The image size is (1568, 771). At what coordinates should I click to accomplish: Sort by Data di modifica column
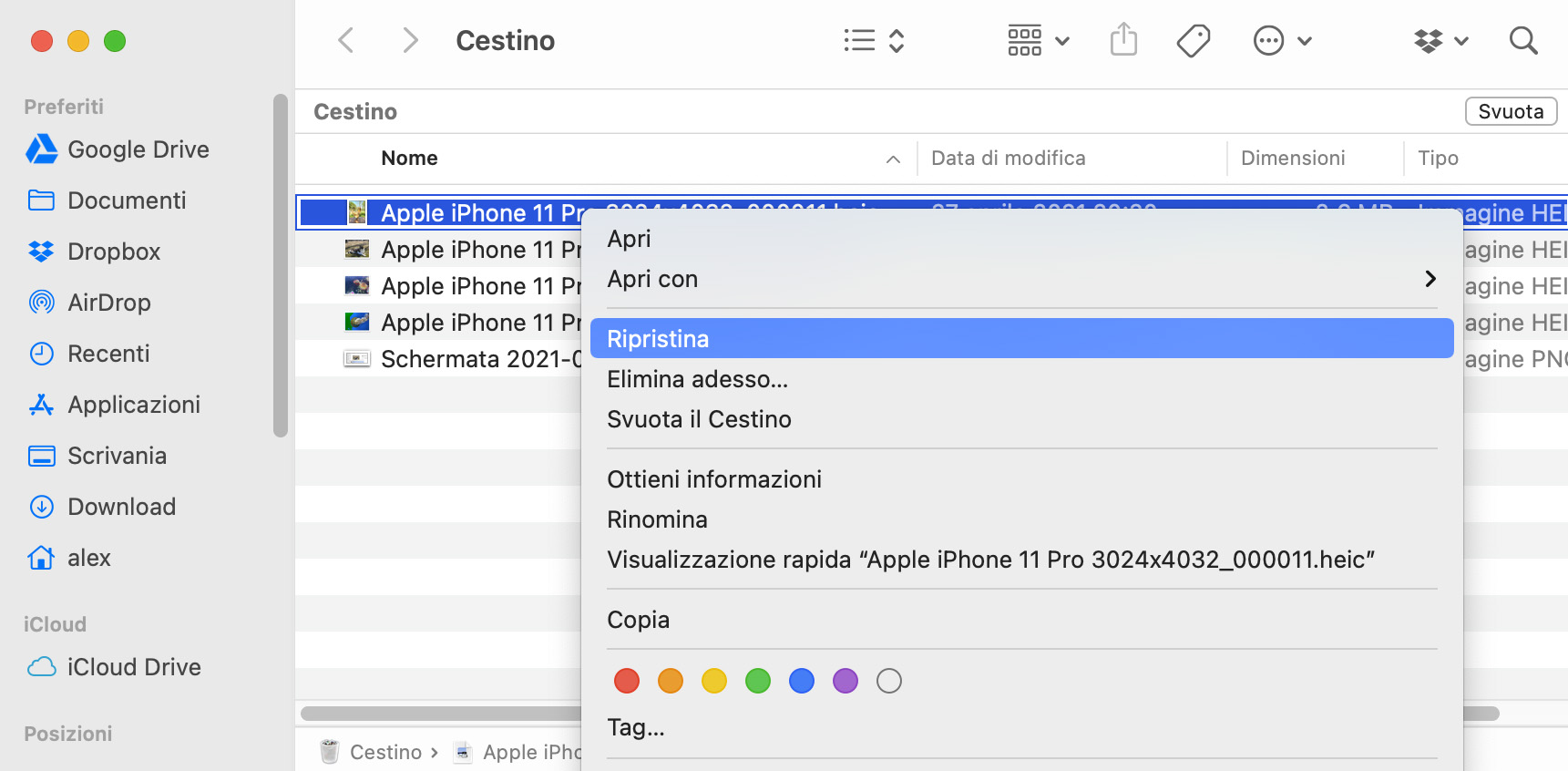click(x=1008, y=159)
